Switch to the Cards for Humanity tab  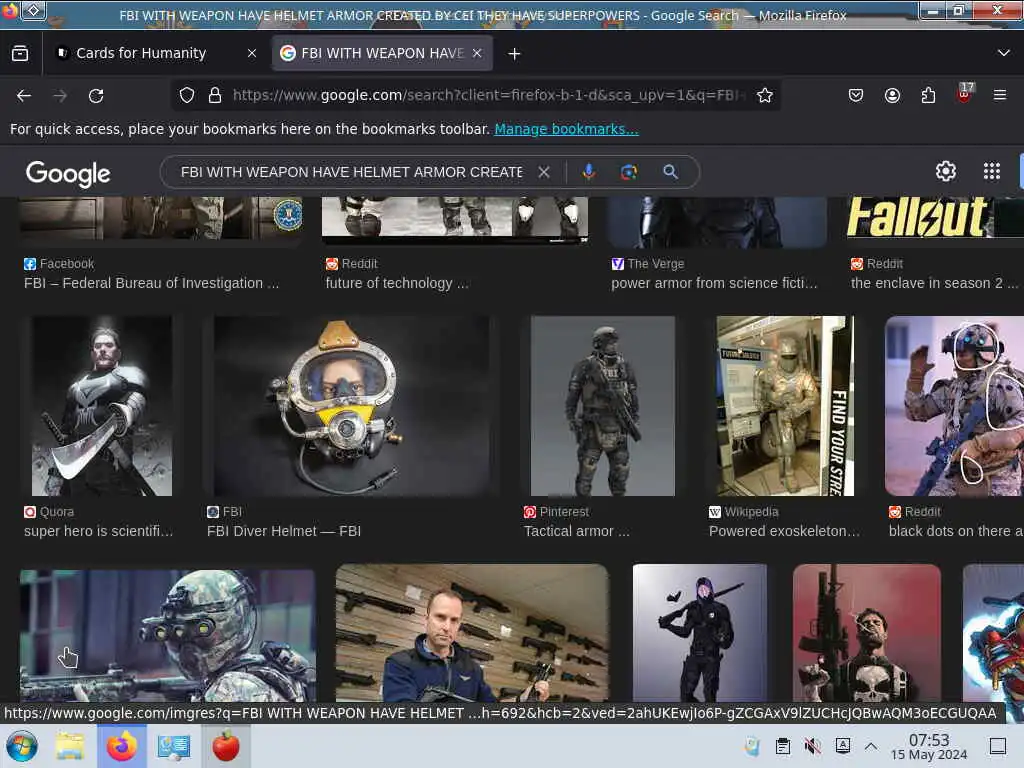pos(142,53)
